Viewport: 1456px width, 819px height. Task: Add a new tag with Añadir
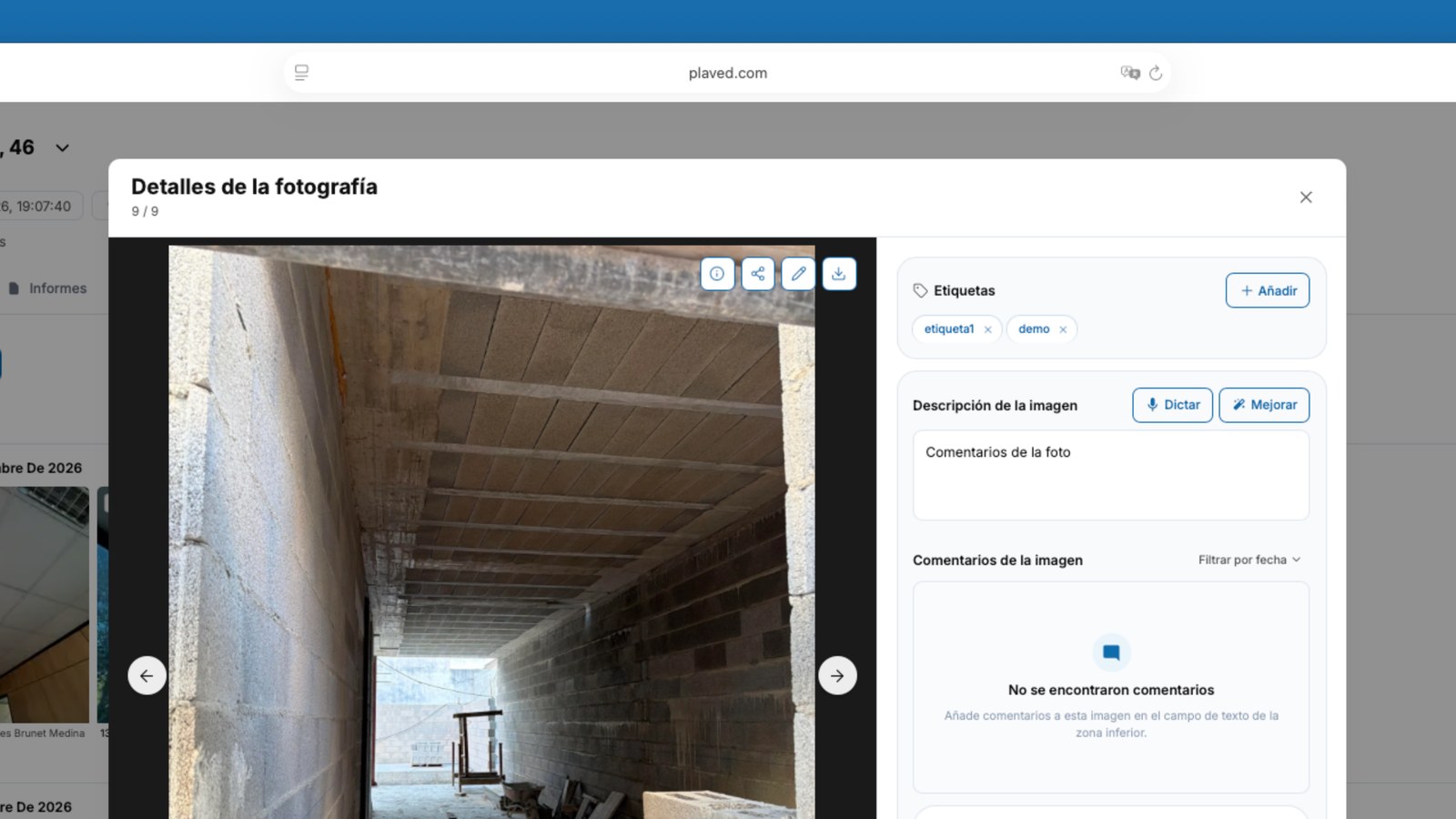pyautogui.click(x=1268, y=291)
